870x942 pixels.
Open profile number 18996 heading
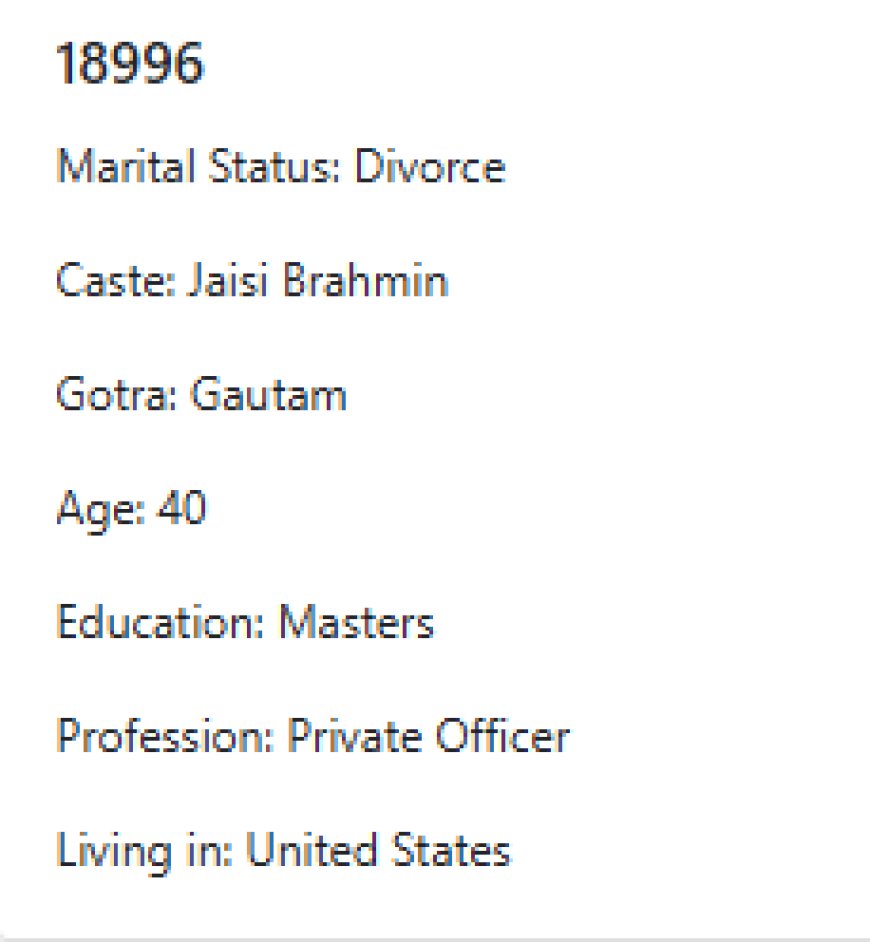coord(130,63)
